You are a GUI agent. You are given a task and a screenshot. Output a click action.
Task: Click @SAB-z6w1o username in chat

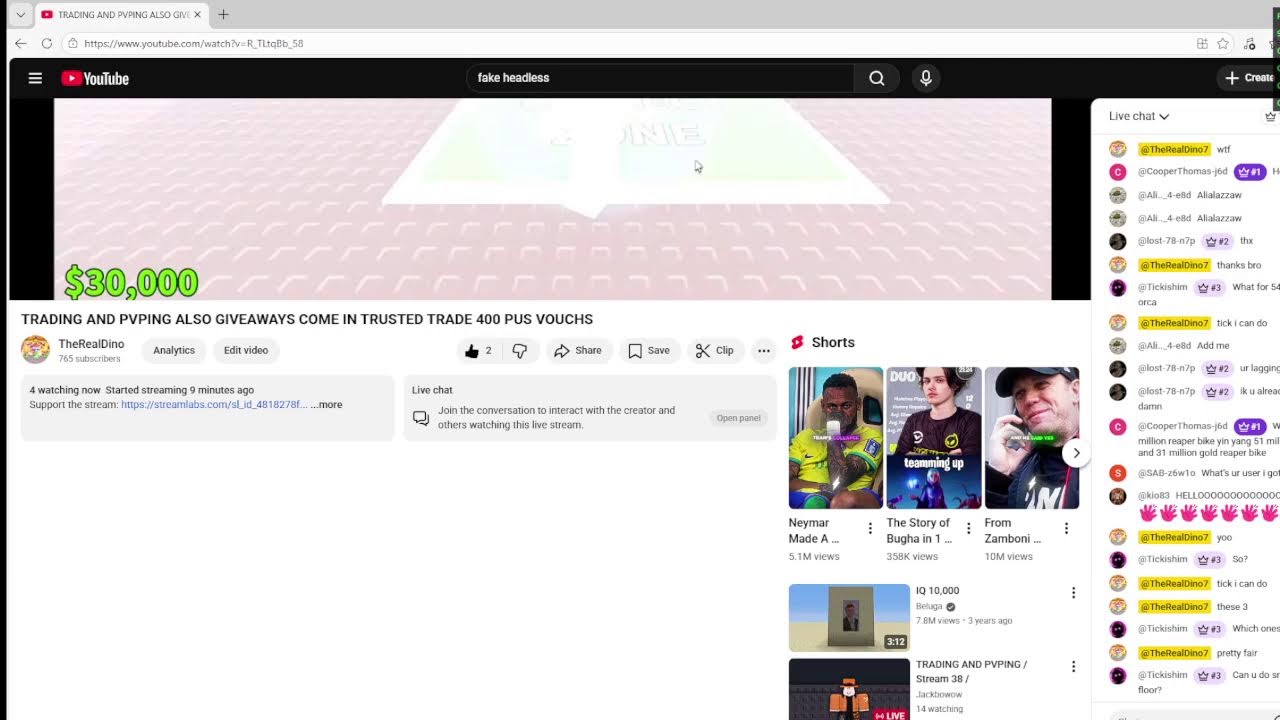coord(1166,473)
